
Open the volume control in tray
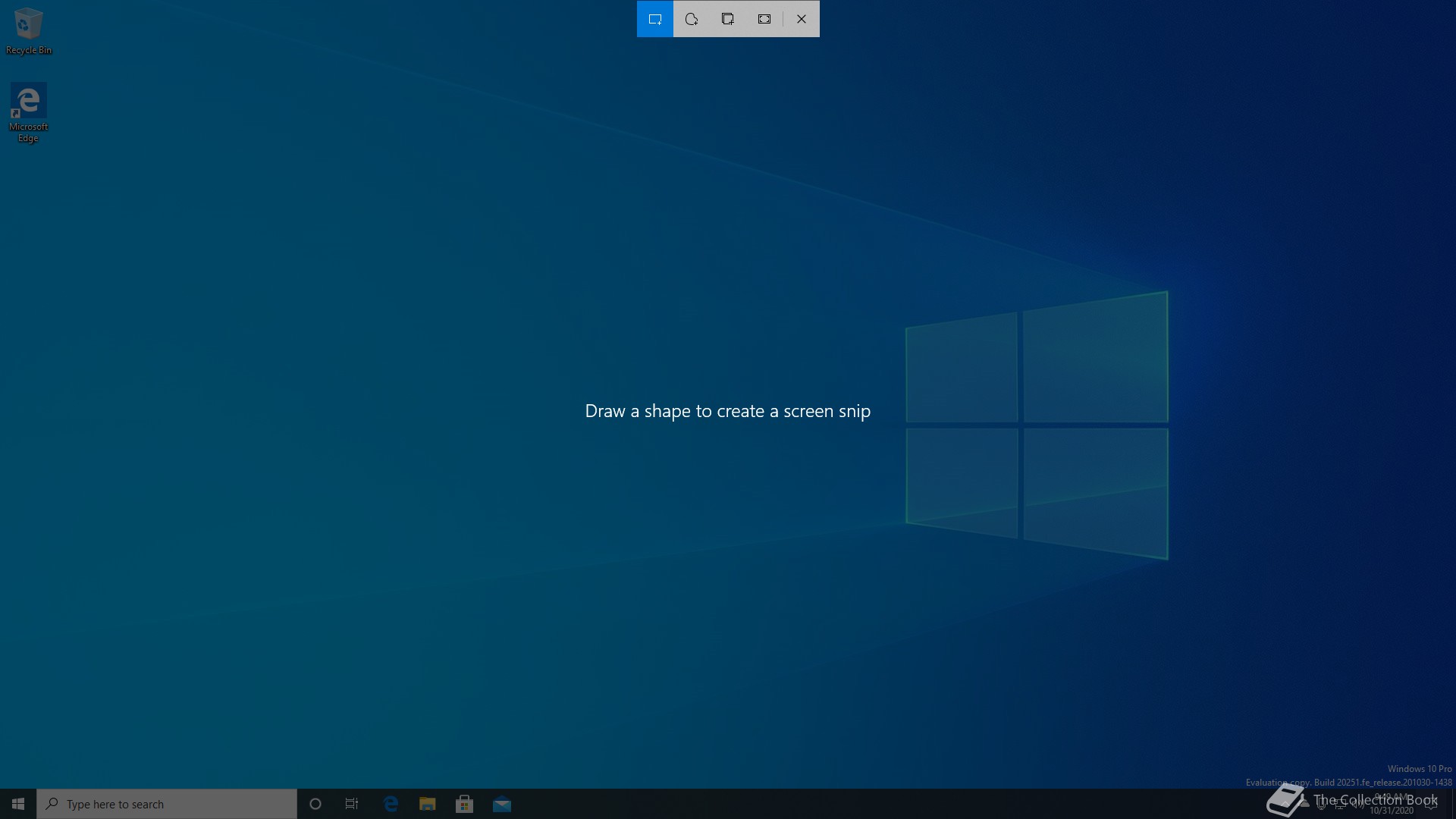click(x=1357, y=805)
